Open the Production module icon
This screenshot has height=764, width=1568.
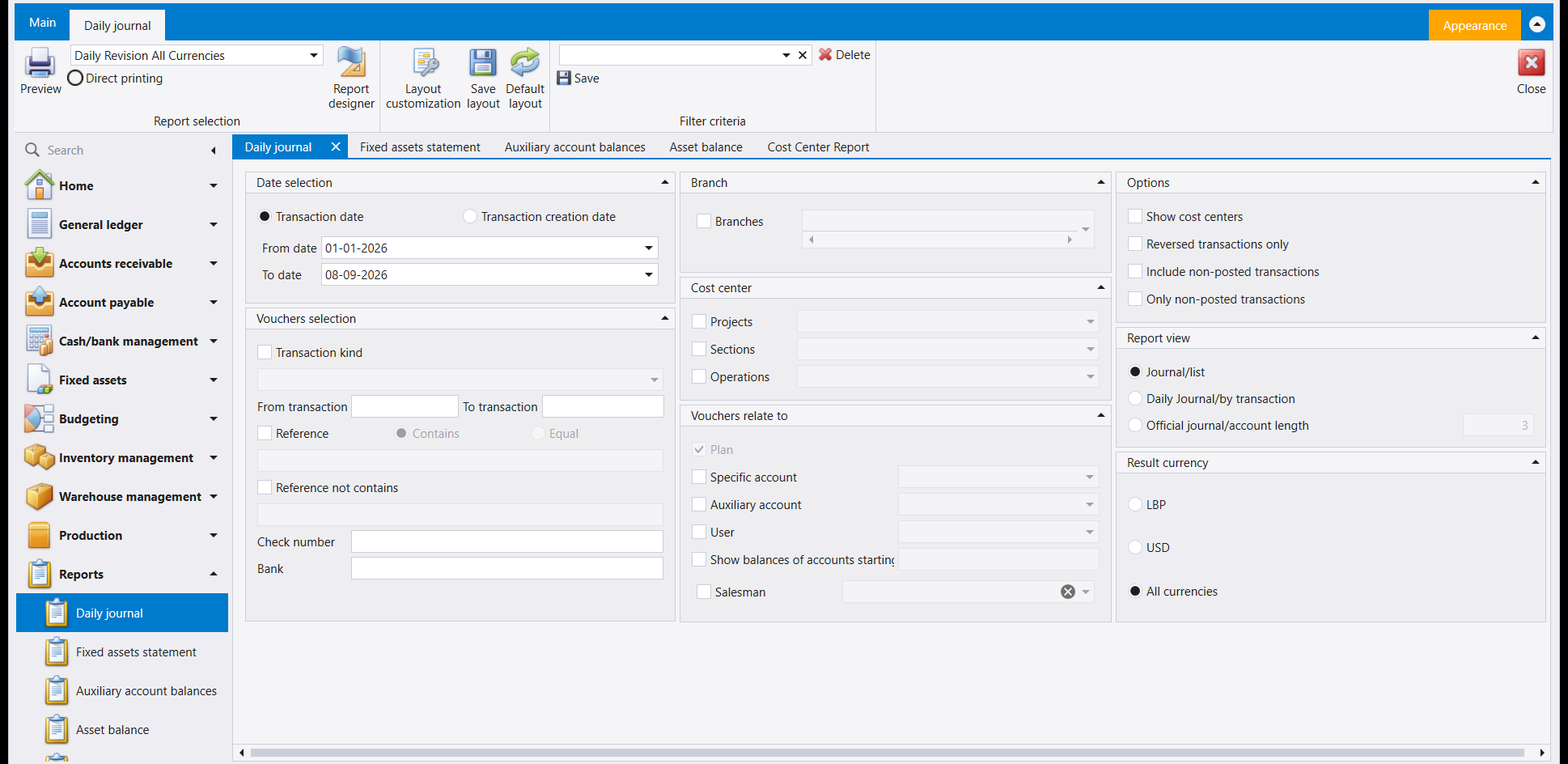(40, 535)
